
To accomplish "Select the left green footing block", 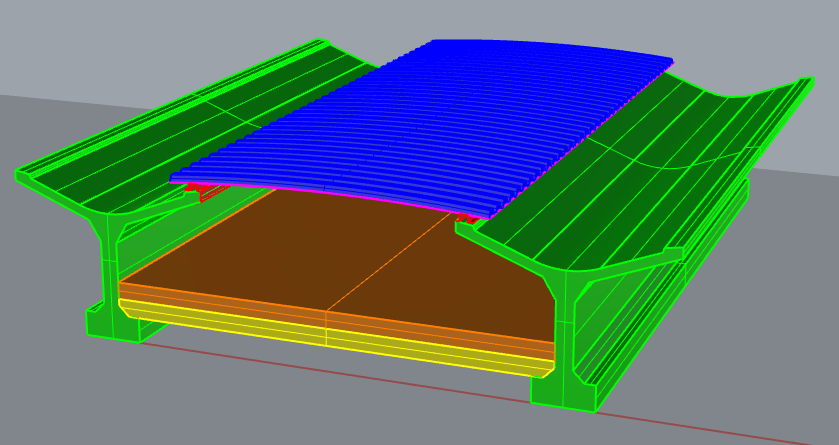I will (112, 325).
